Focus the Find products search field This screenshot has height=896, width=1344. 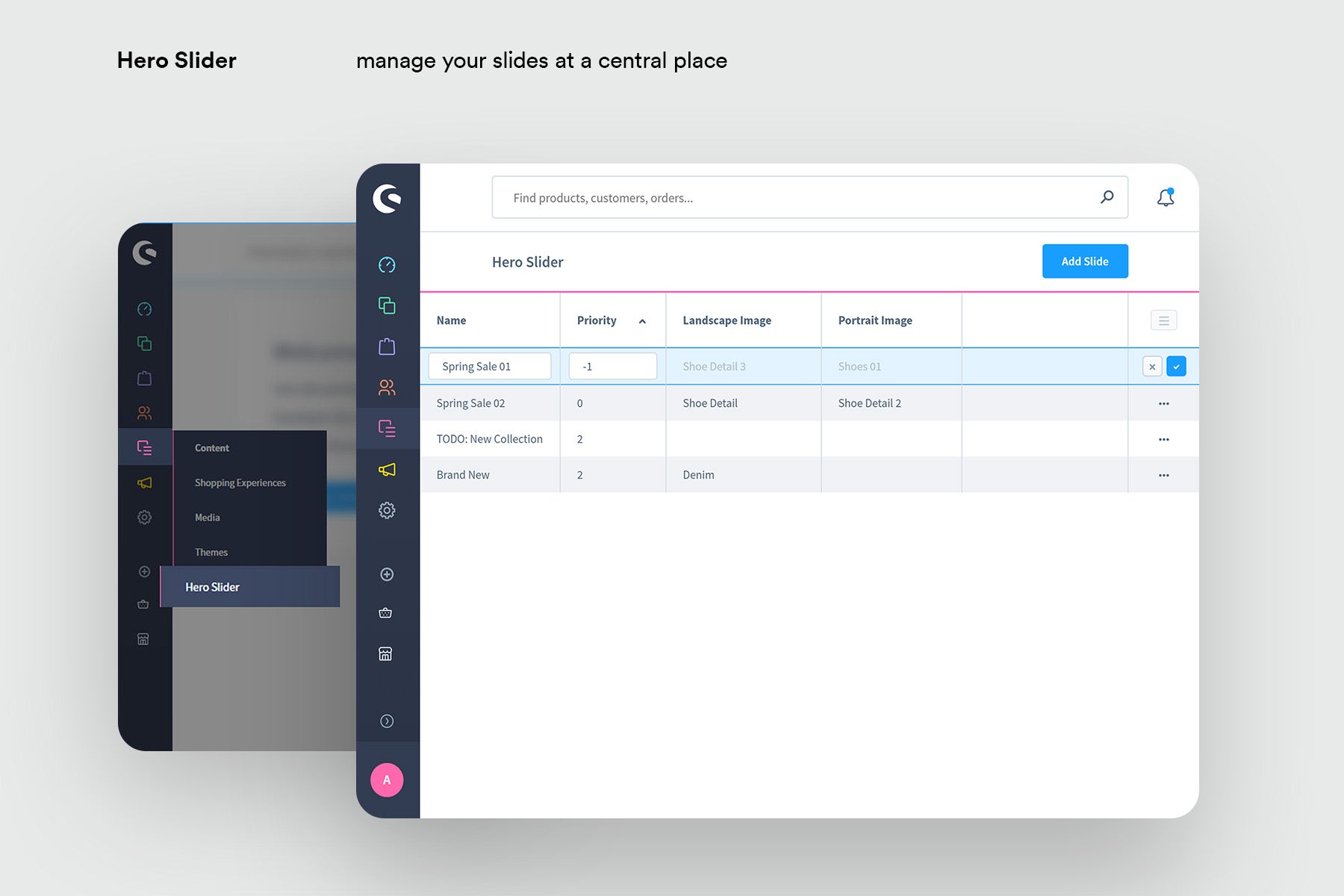(809, 198)
